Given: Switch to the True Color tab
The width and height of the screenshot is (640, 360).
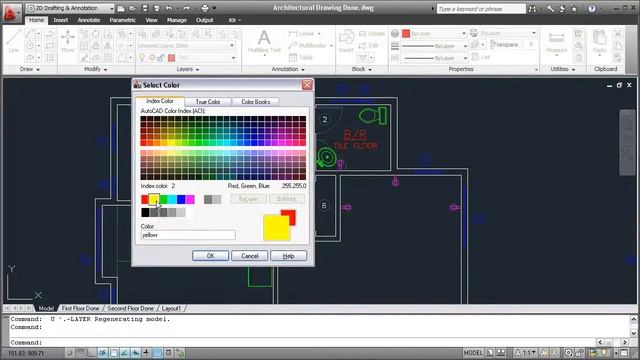Looking at the screenshot, I should [208, 102].
